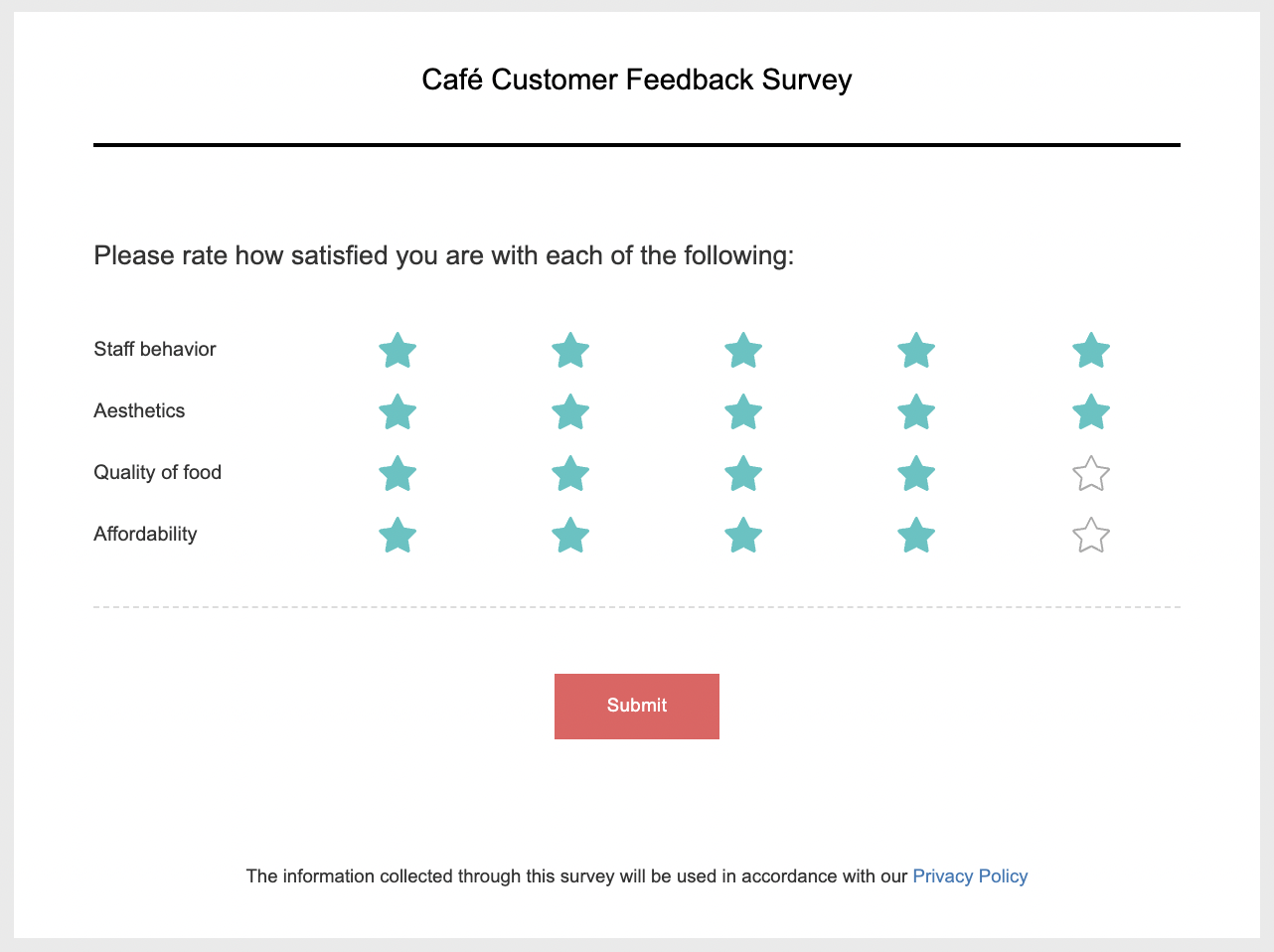Image resolution: width=1274 pixels, height=952 pixels.
Task: Rate Staff behavior one star
Action: click(398, 351)
